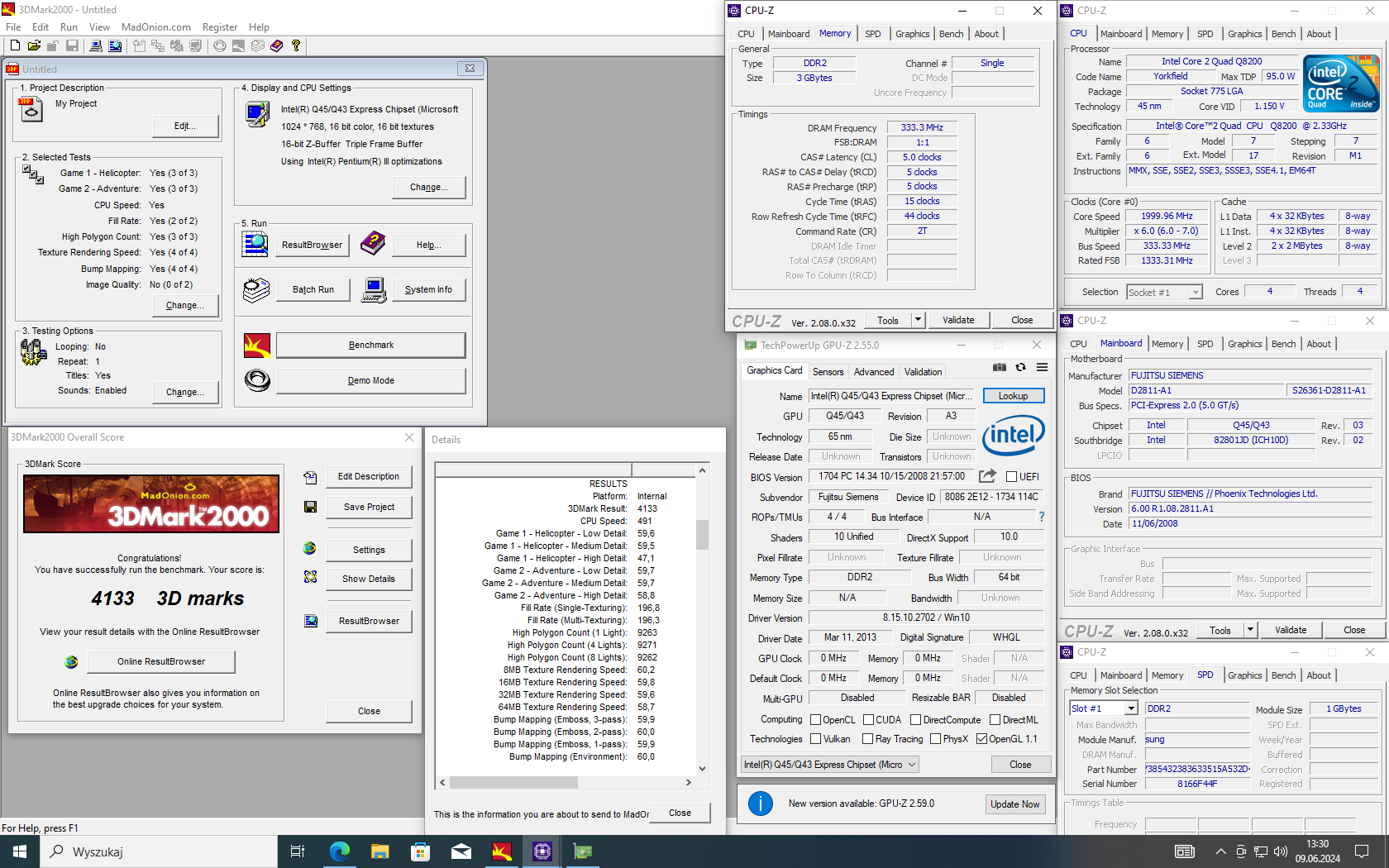Click the System Info computer icon in Run section
The image size is (1389, 868).
pos(375,290)
